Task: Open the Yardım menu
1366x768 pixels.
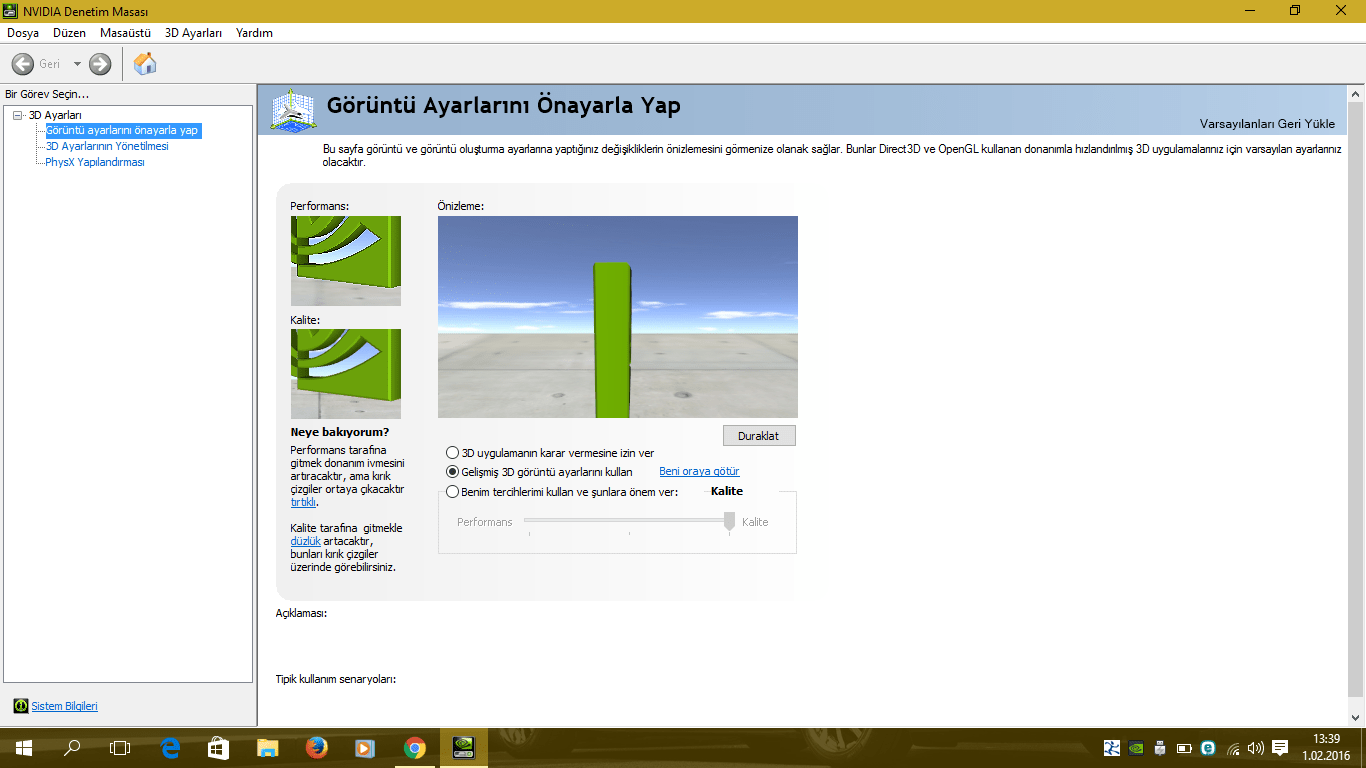Action: click(254, 33)
